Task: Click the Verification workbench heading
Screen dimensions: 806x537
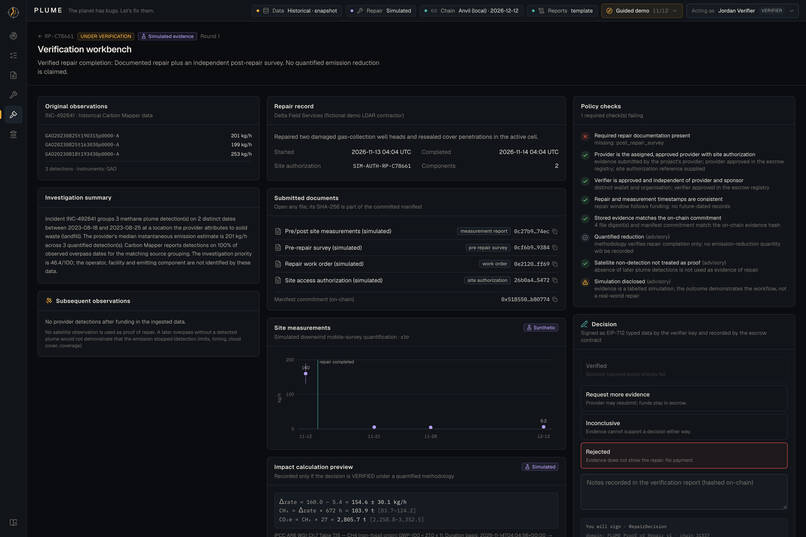Action: [x=84, y=49]
